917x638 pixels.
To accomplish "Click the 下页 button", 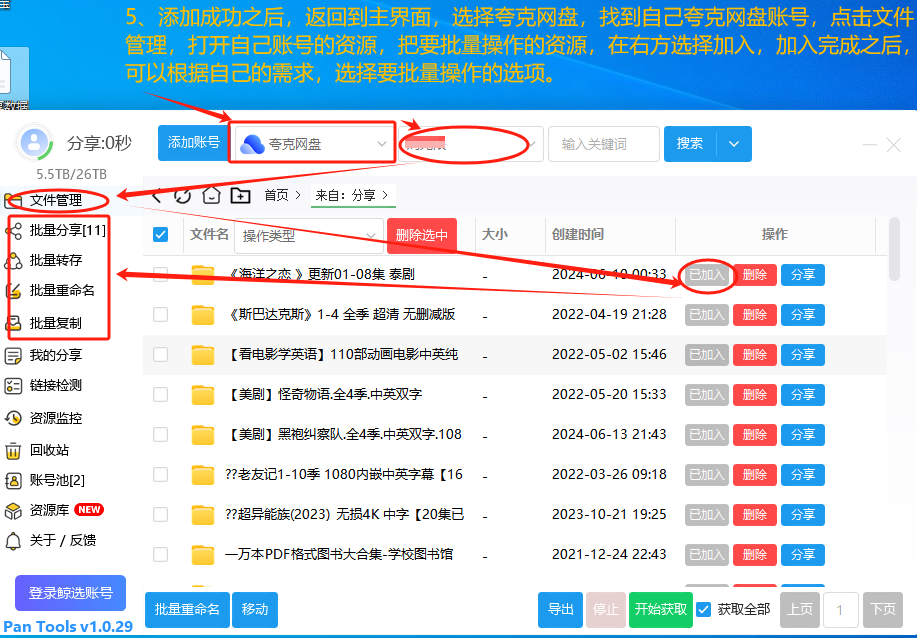I will pos(882,609).
